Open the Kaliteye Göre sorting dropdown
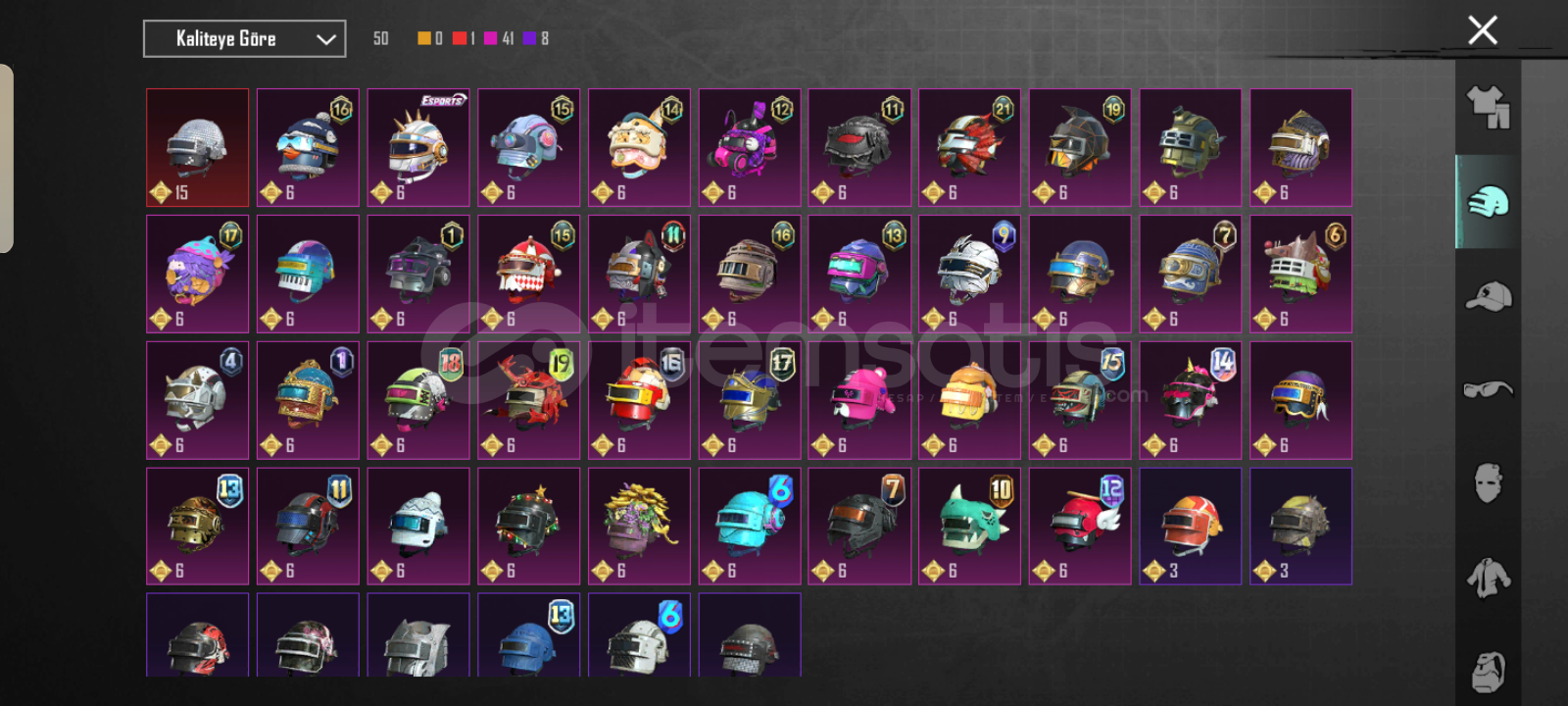 pos(244,39)
